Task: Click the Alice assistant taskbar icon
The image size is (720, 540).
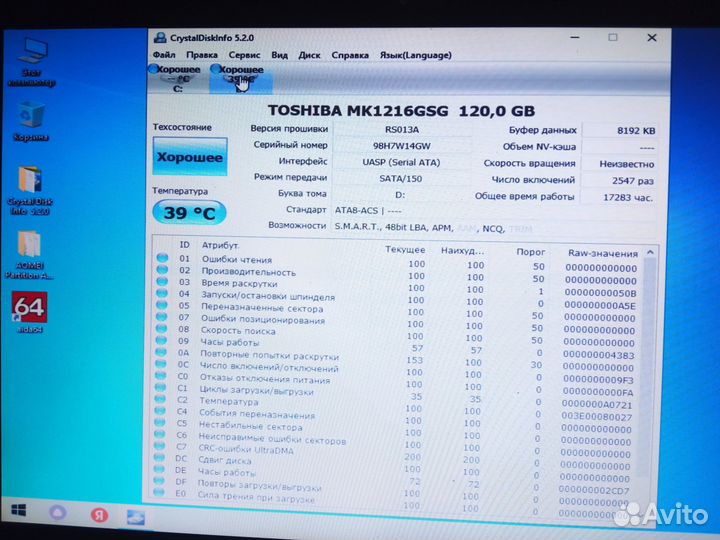Action: point(60,514)
